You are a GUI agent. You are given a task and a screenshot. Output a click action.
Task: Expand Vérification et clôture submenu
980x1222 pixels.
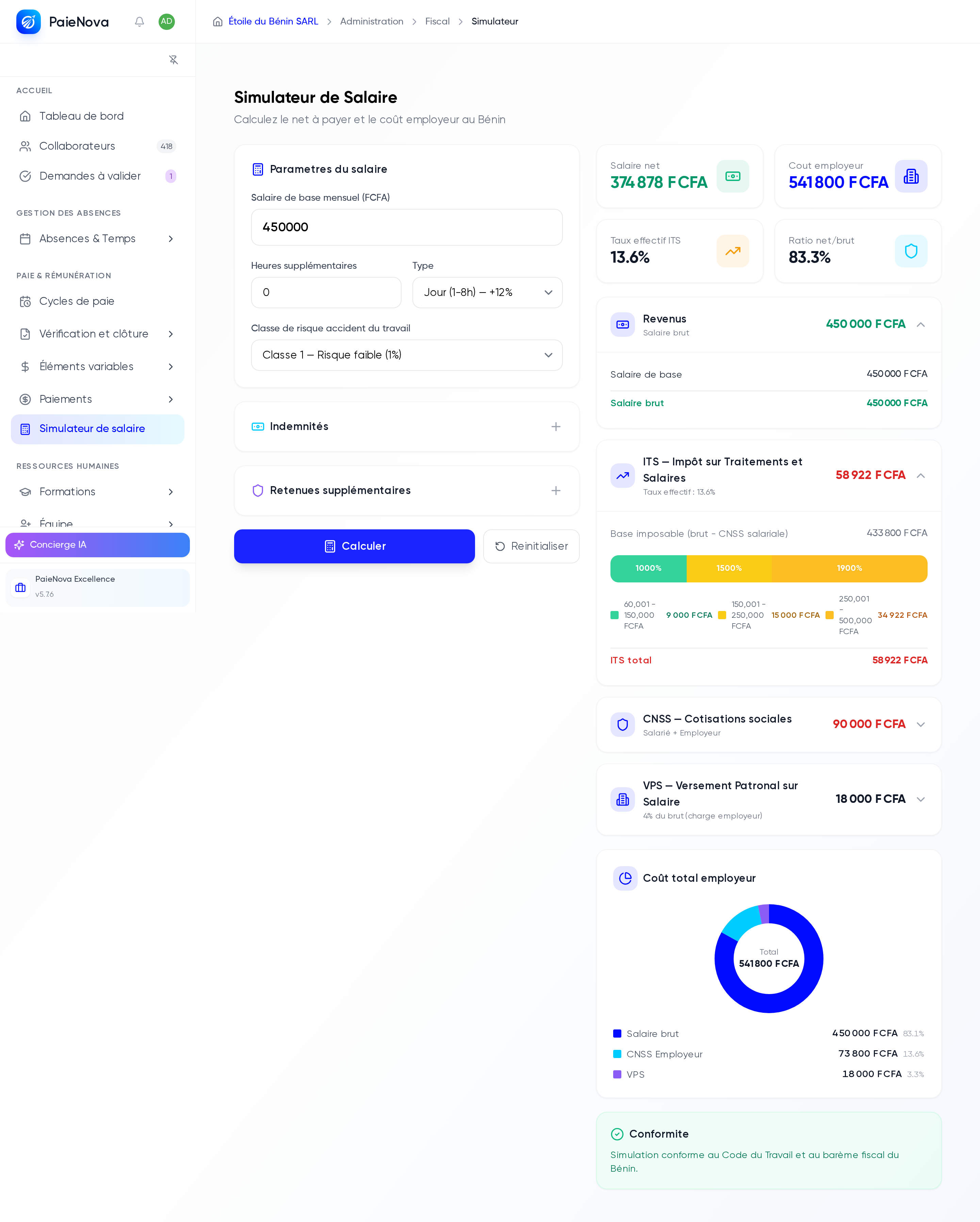tap(170, 334)
